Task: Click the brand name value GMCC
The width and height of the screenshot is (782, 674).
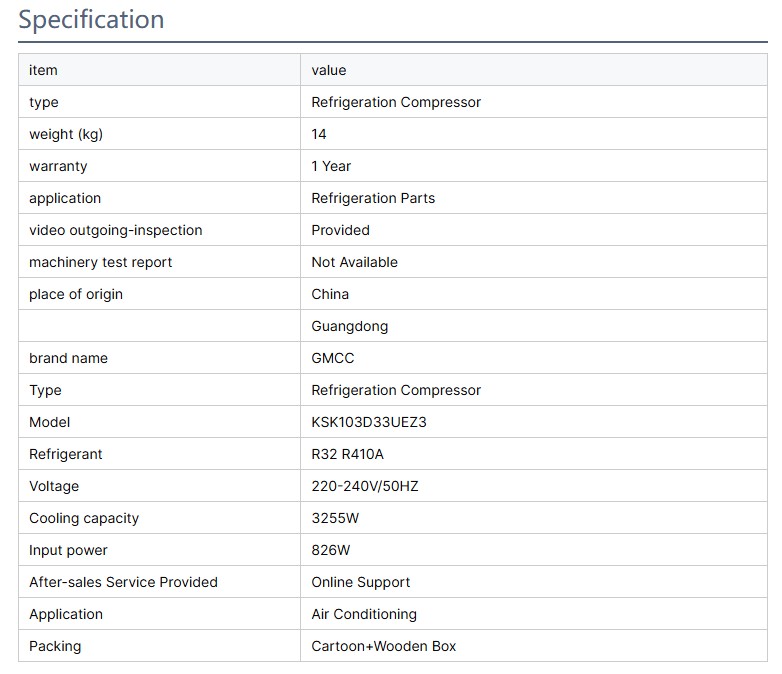Action: coord(332,358)
